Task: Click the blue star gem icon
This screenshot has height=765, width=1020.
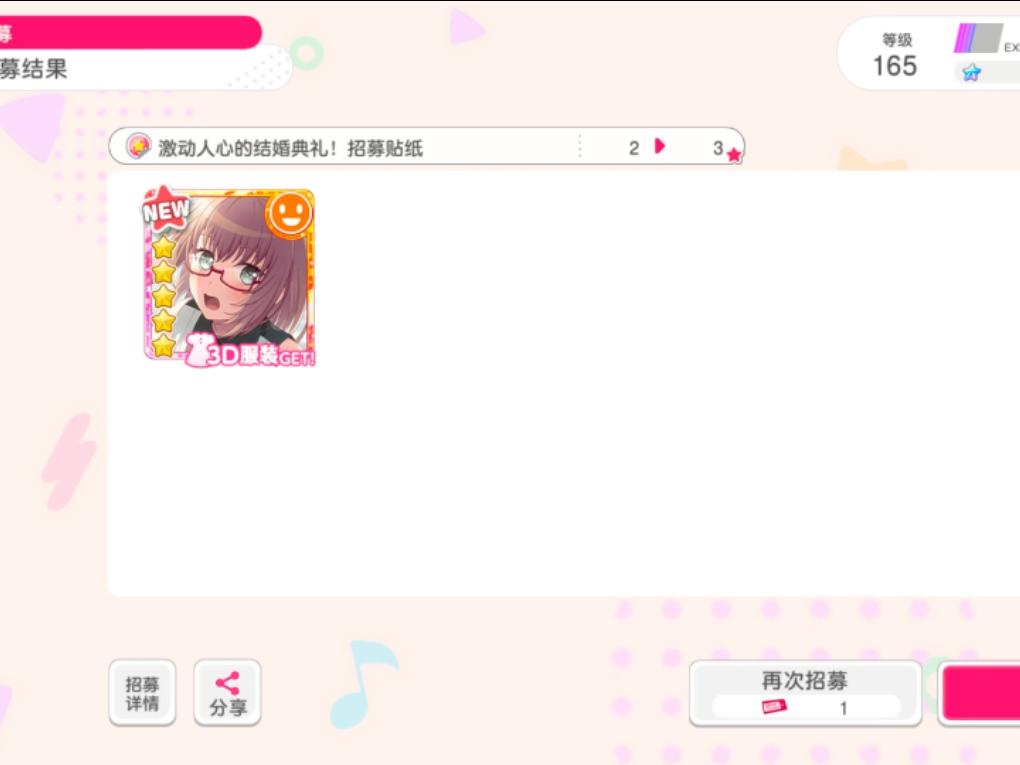Action: [971, 72]
